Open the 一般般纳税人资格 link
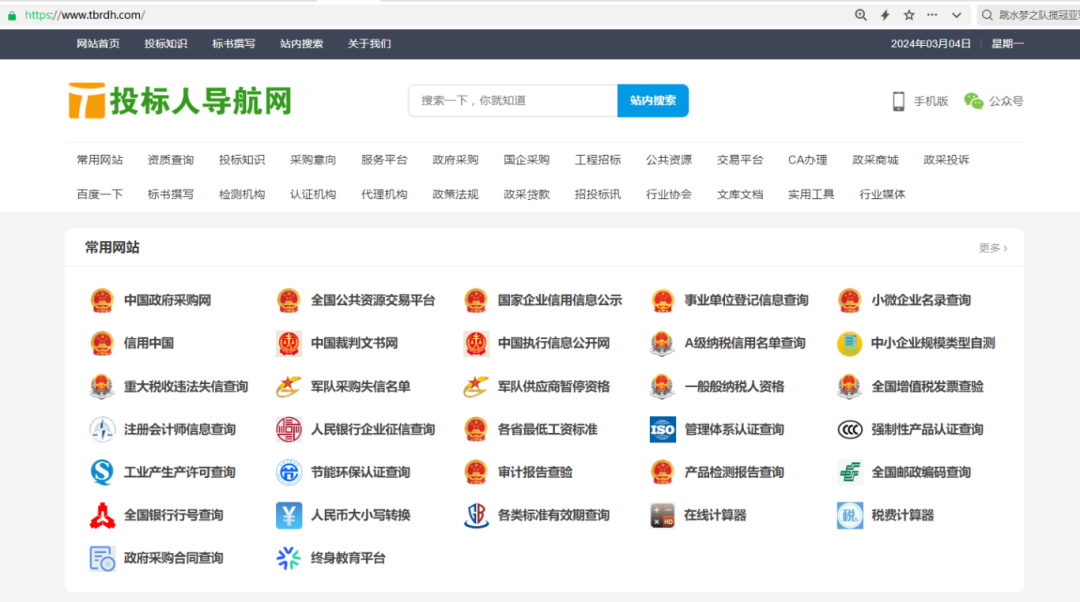 pyautogui.click(x=734, y=386)
